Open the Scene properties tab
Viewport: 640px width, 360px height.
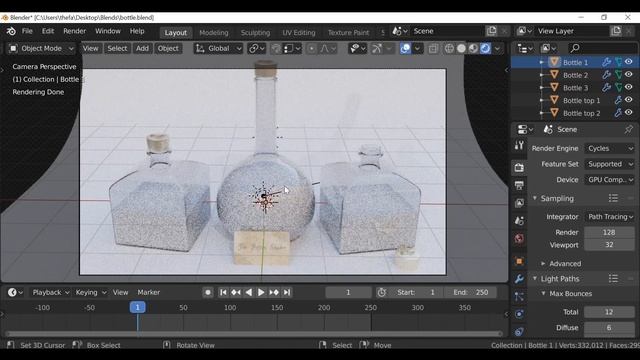click(x=519, y=221)
